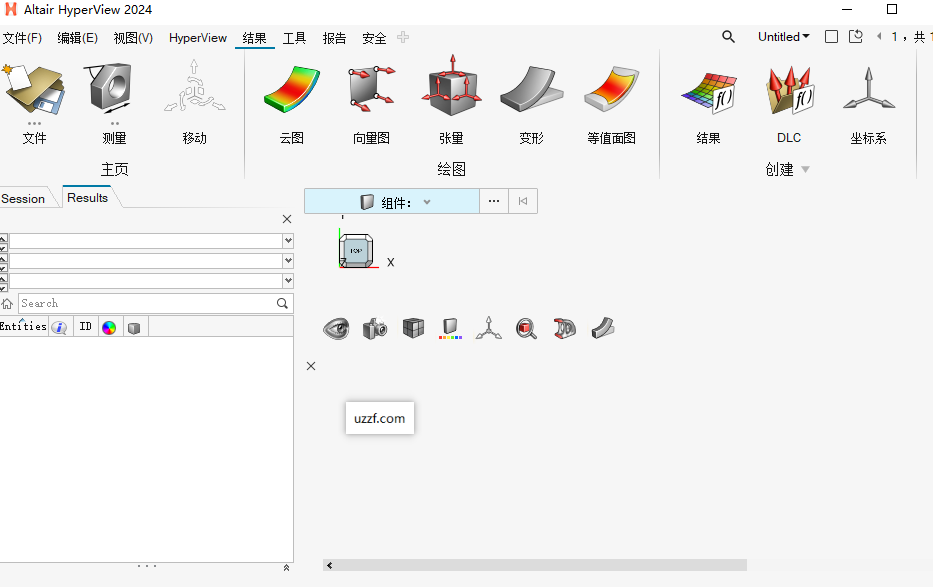Screen dimensions: 933x587
Task: Select the 向量图 vector plot tool
Action: click(371, 93)
